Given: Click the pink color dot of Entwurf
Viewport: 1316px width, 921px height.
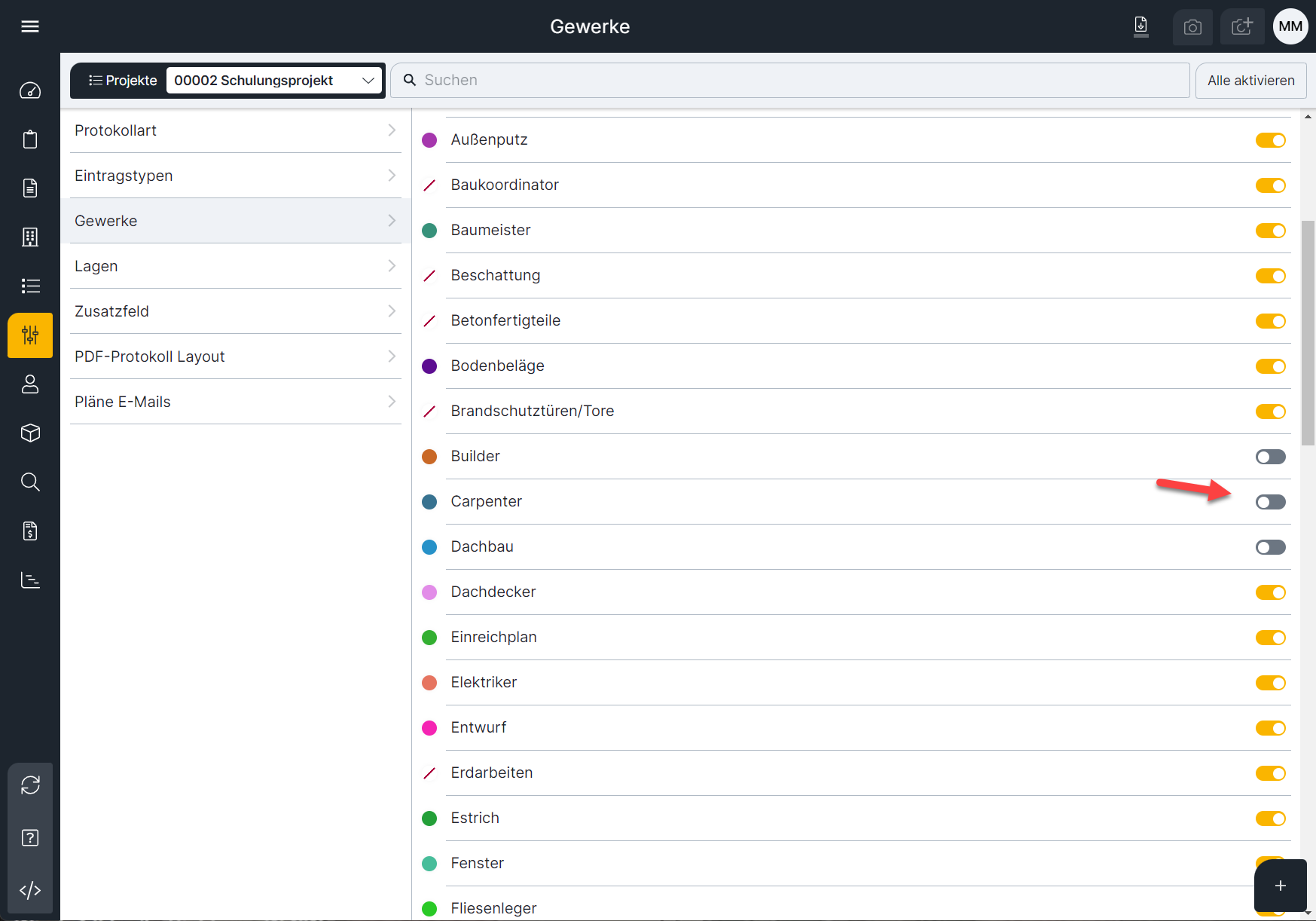Looking at the screenshot, I should (x=429, y=728).
